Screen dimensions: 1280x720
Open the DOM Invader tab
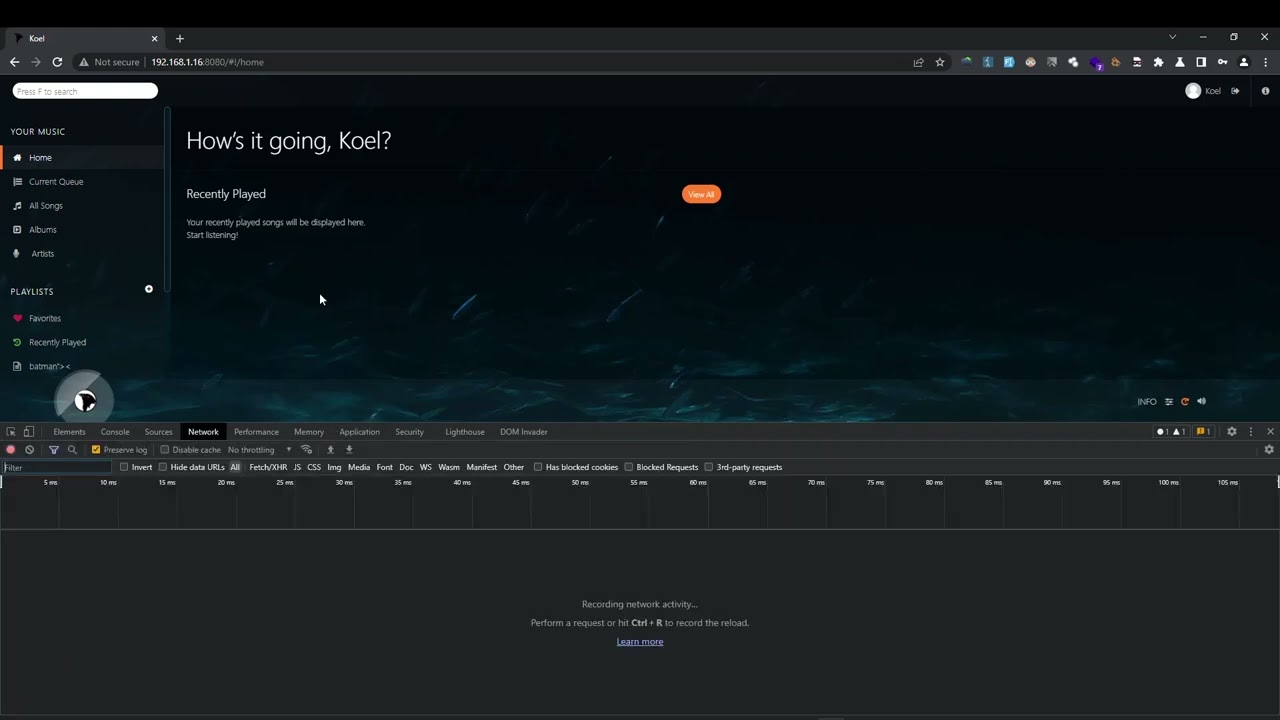click(524, 432)
